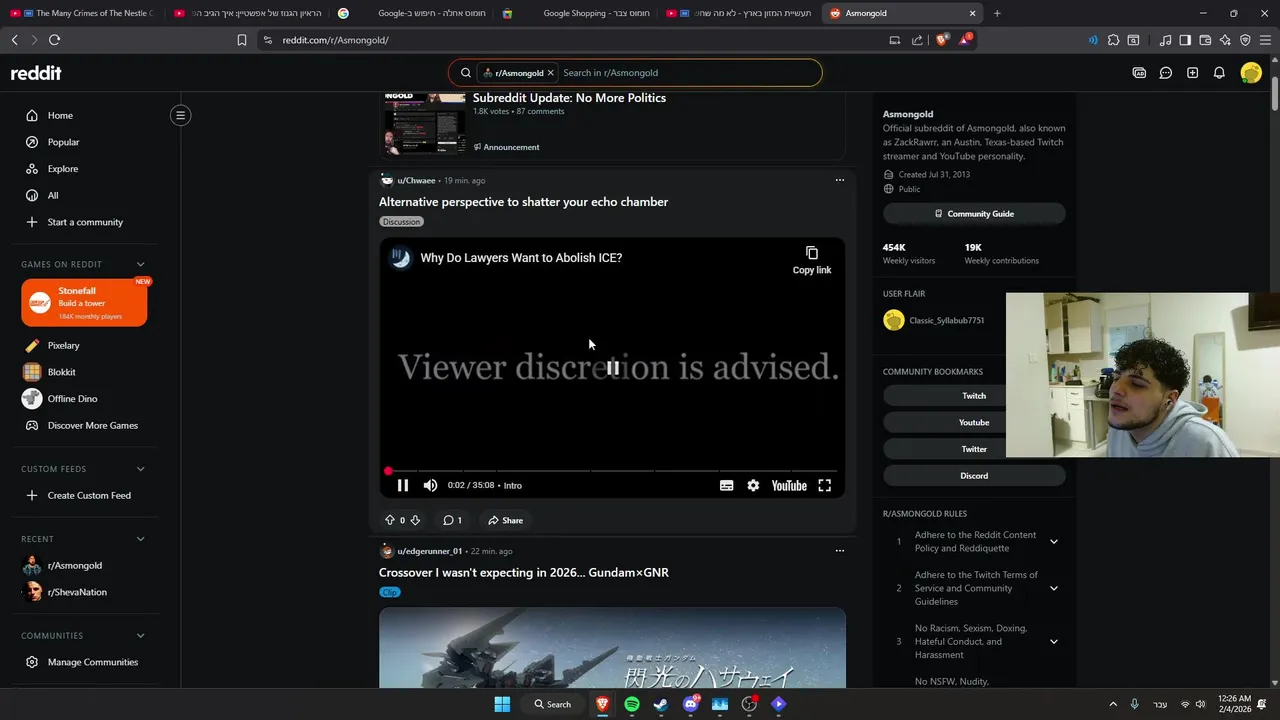Seek on the video progress bar
Viewport: 1280px width, 720px height.
[612, 471]
